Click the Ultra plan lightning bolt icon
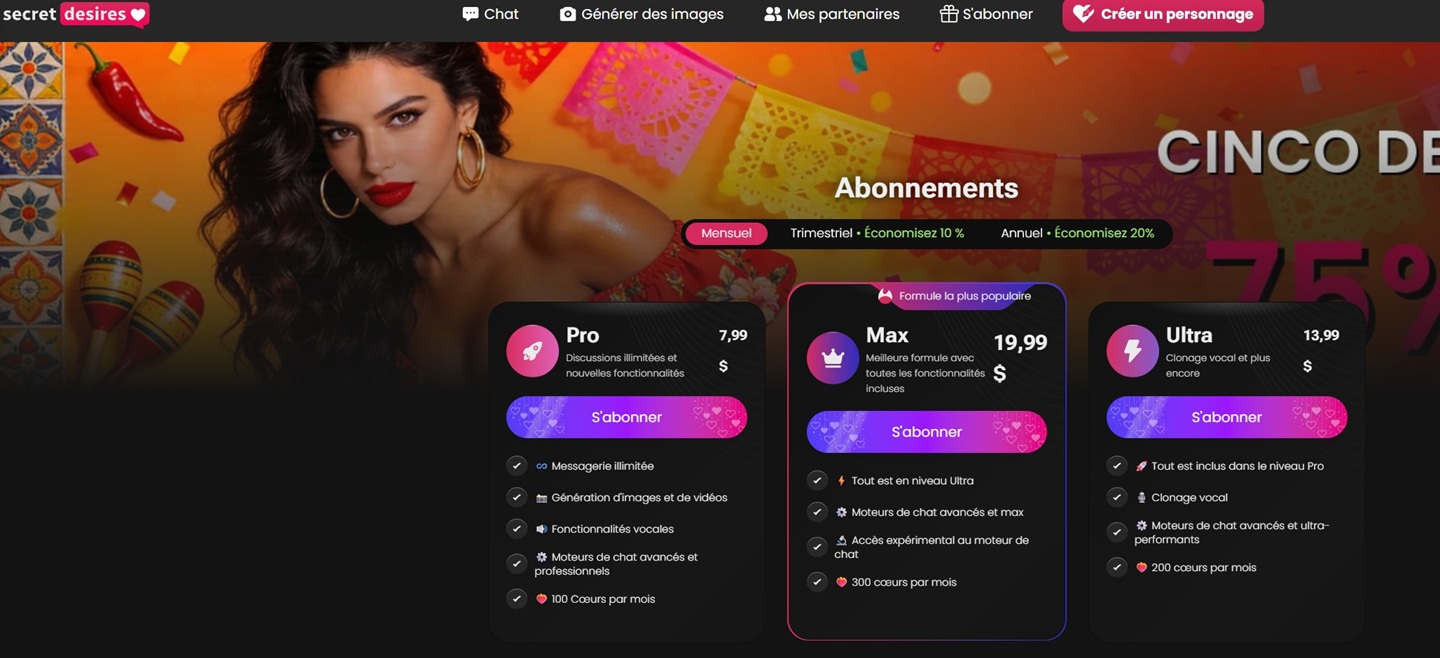Screen dimensions: 1440x658 (1132, 351)
